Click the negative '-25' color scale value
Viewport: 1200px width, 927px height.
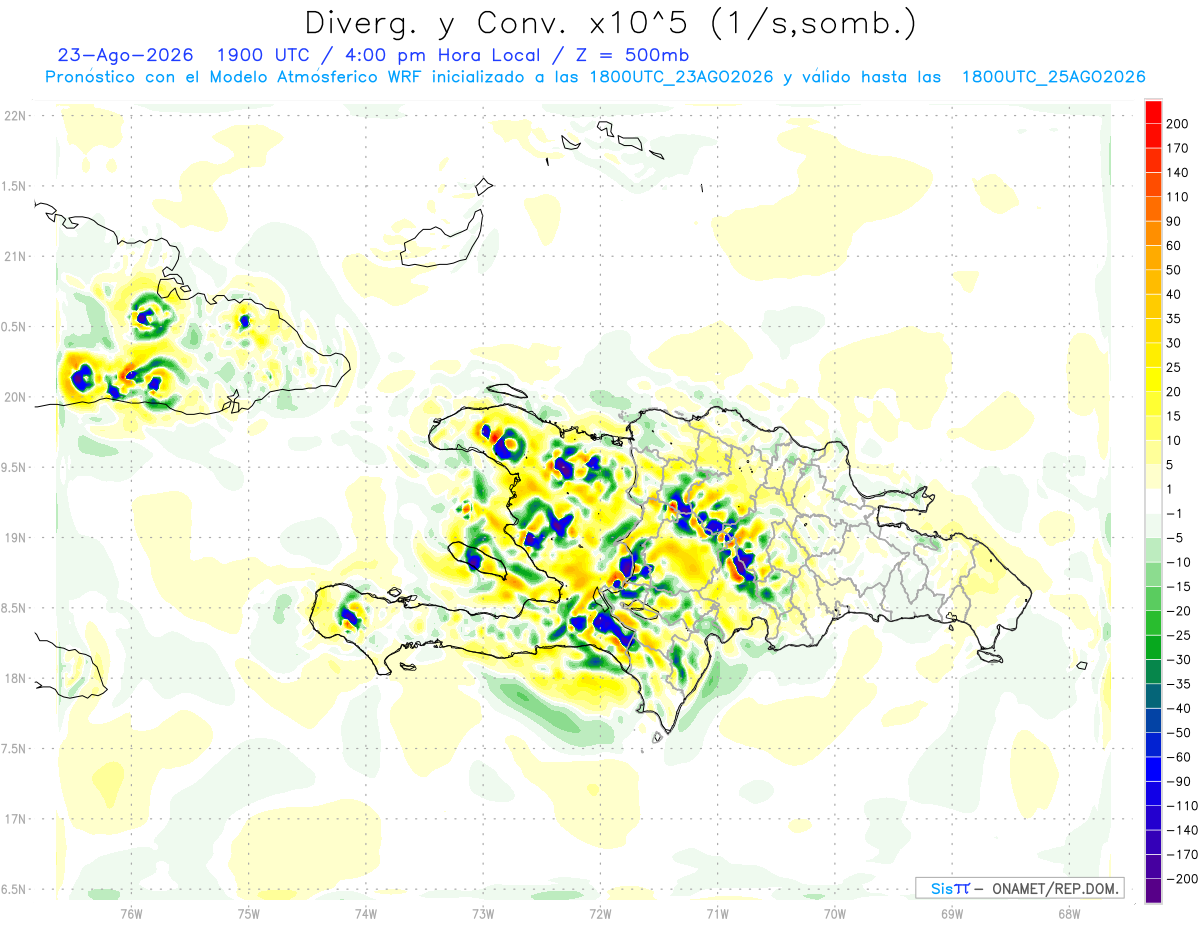(x=1178, y=636)
